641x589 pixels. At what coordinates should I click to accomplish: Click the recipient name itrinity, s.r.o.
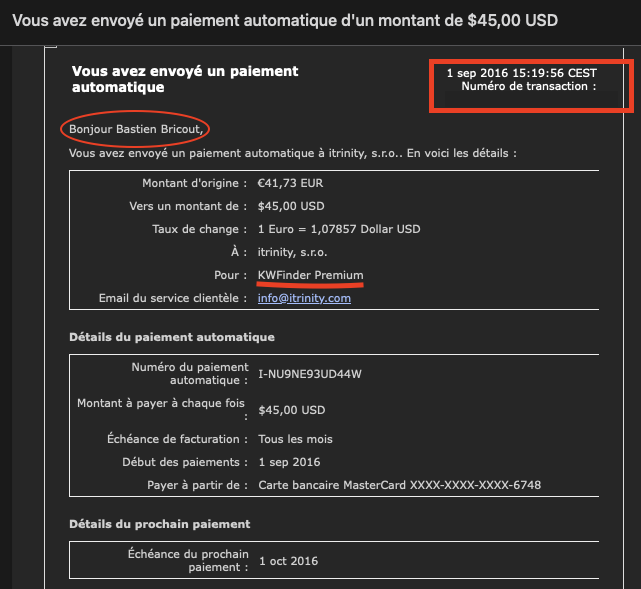point(292,252)
